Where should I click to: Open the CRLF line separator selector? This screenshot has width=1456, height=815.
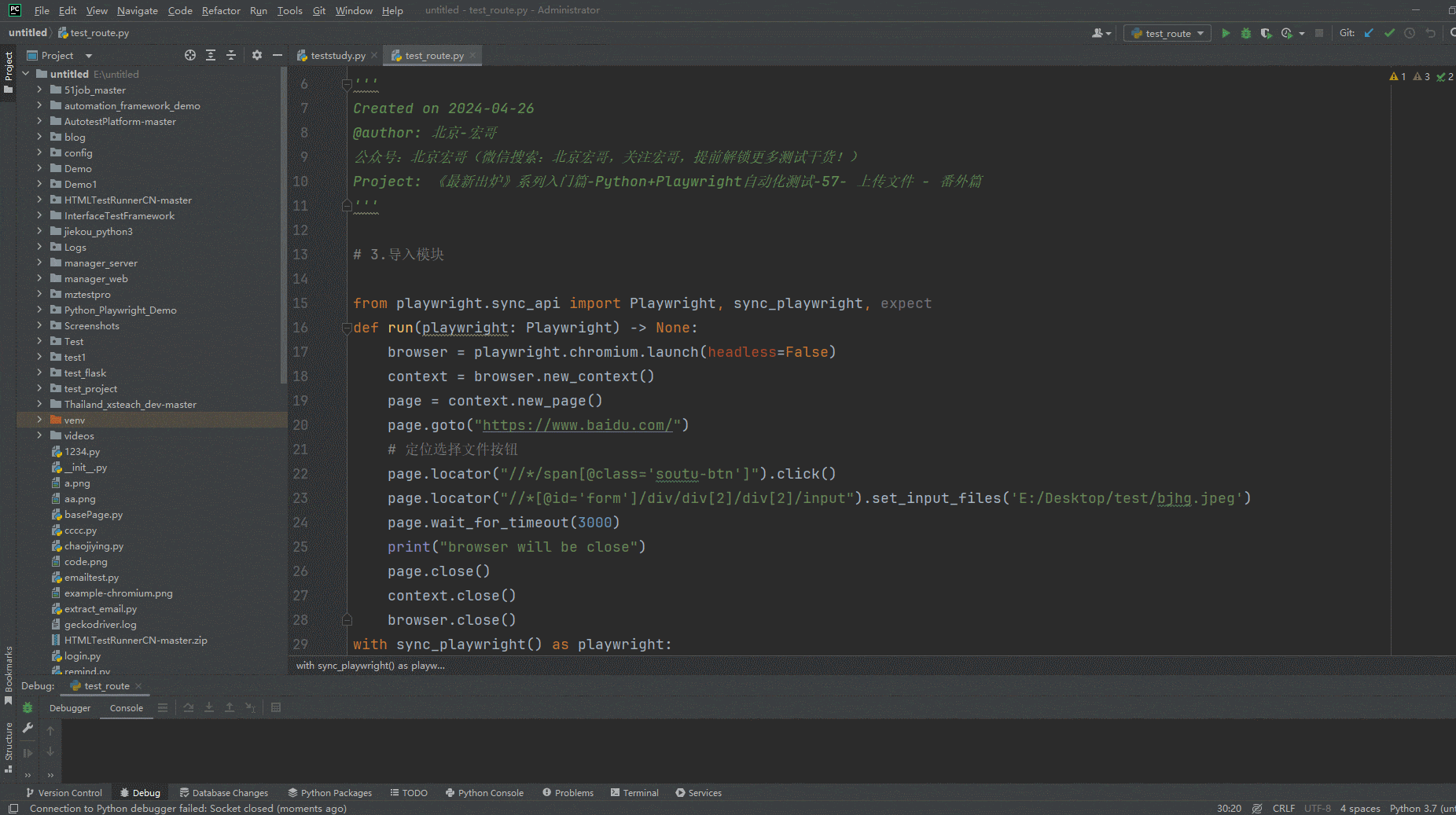click(x=1284, y=809)
